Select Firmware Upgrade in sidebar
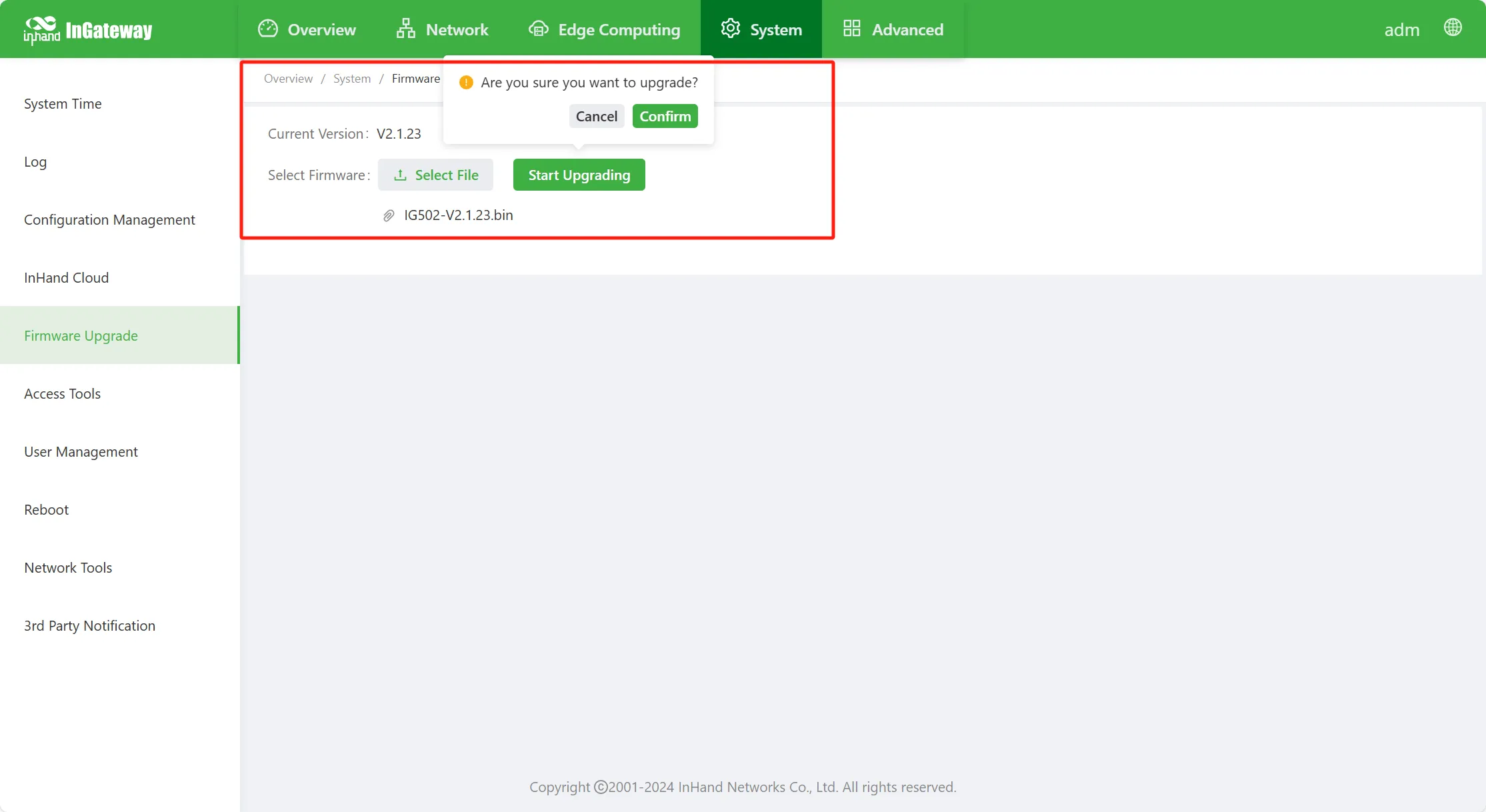Screen dimensions: 1486x812 pyautogui.click(x=120, y=335)
